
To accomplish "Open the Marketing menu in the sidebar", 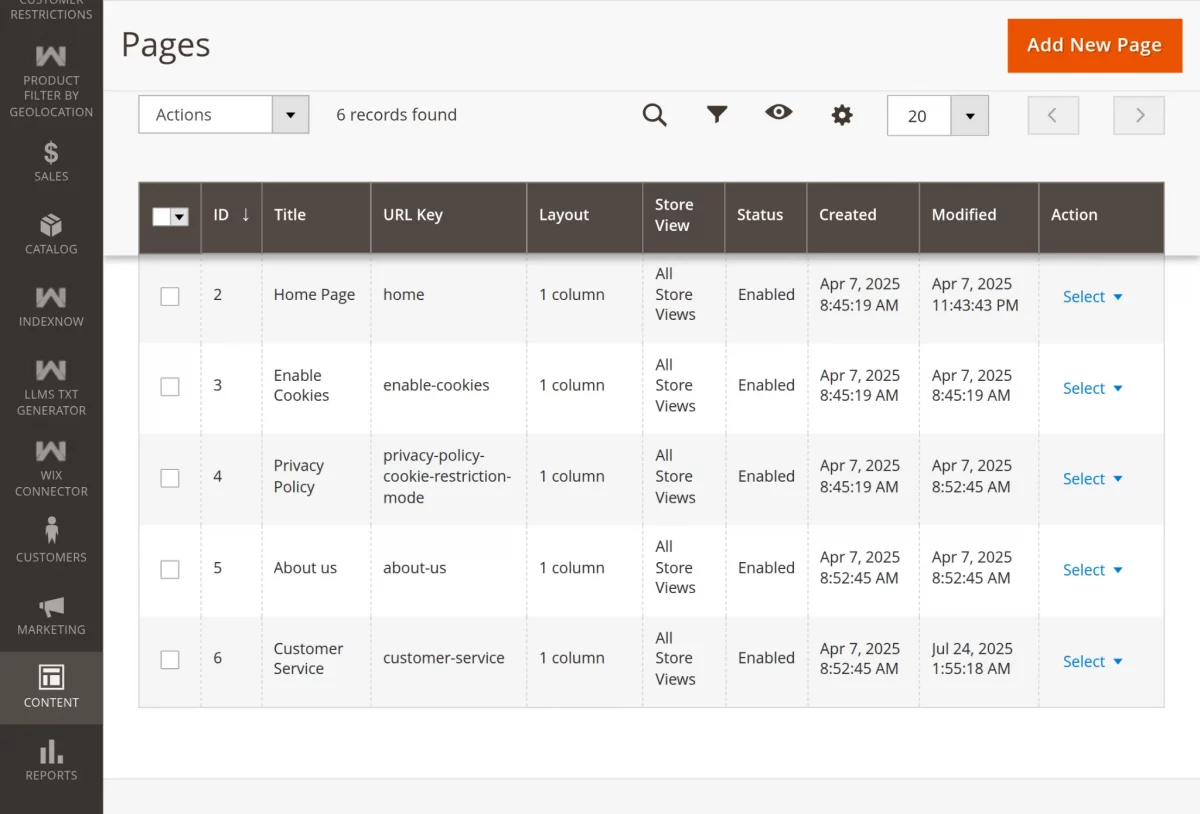I will pos(51,615).
